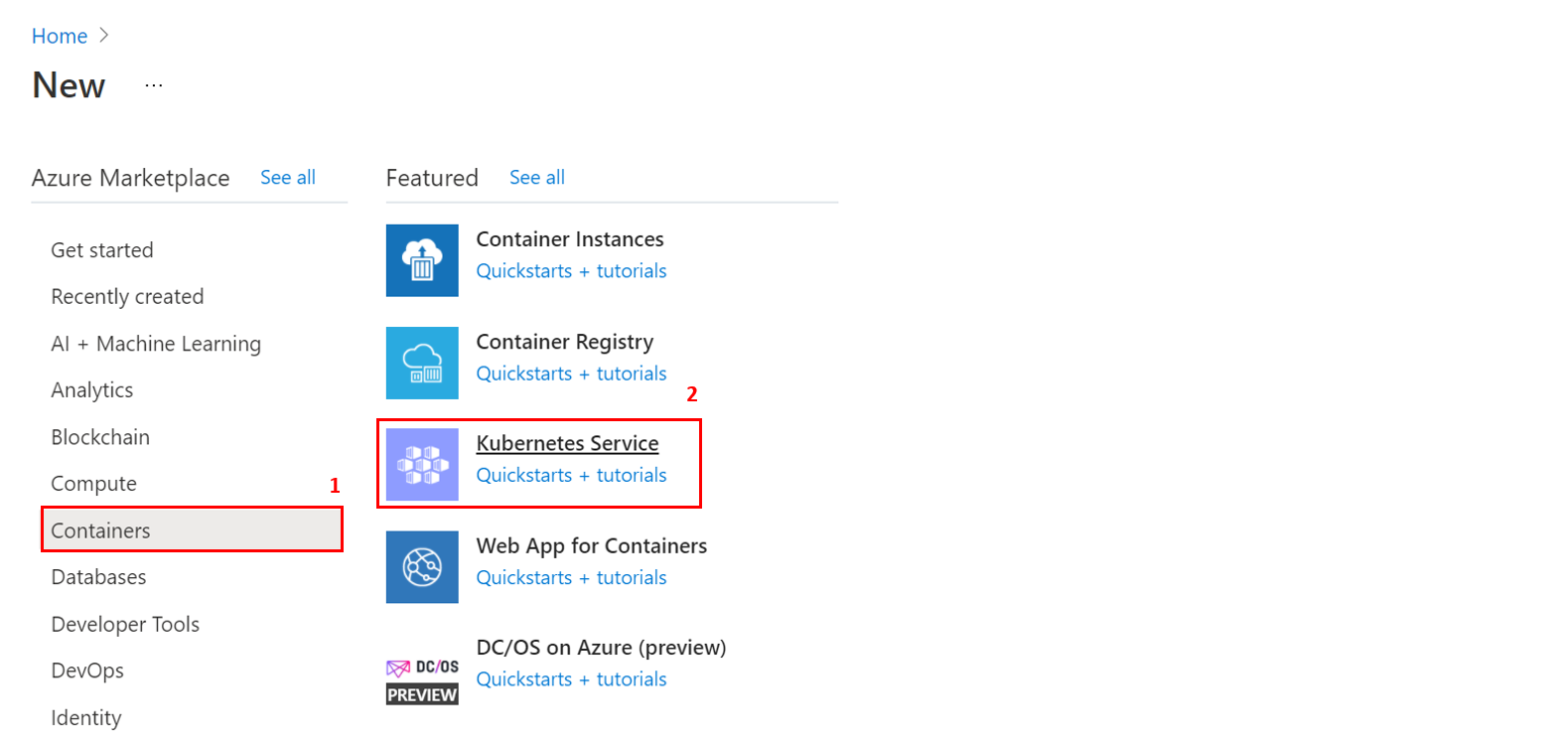Open Quickstarts + tutorials for Container Instances
Screen dimensions: 1568x751
571,270
